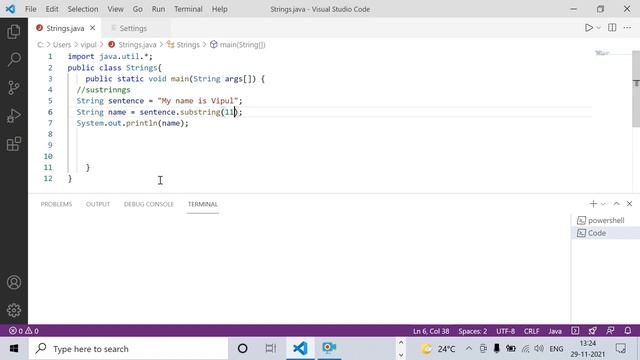Click line 8 in the code editor
640x360 pixels.
(x=329, y=134)
